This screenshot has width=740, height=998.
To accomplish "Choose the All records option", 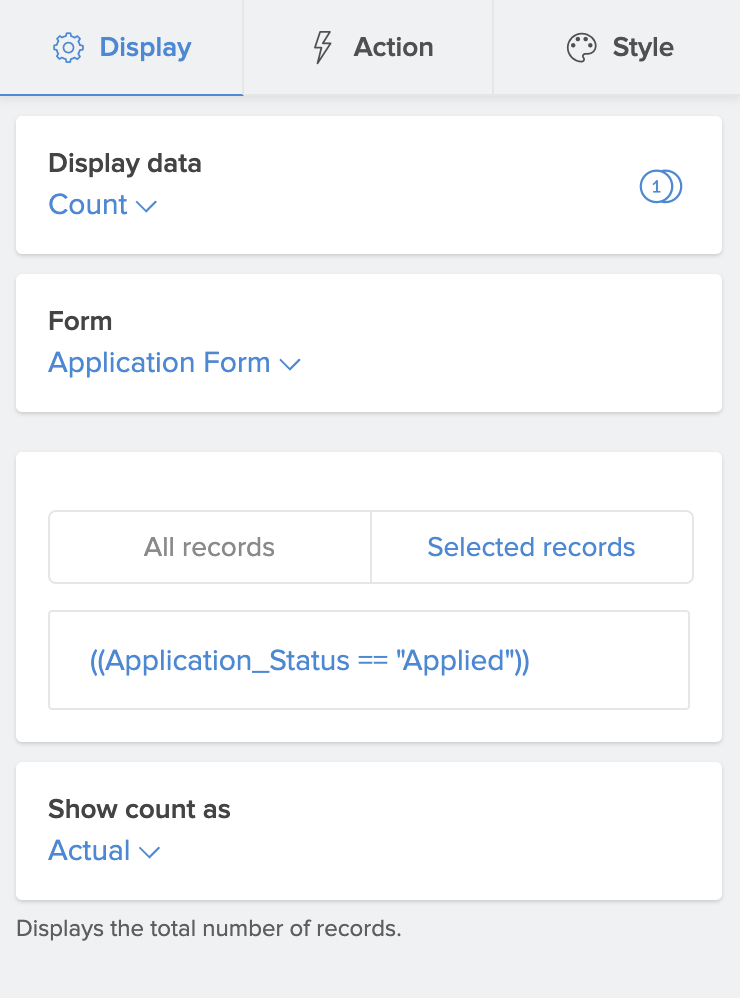I will coord(209,547).
